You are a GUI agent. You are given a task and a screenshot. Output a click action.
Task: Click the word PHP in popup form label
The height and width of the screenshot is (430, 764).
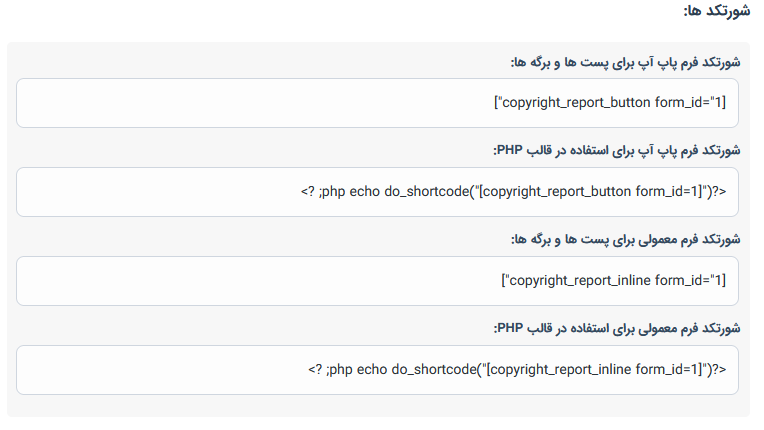(510, 150)
